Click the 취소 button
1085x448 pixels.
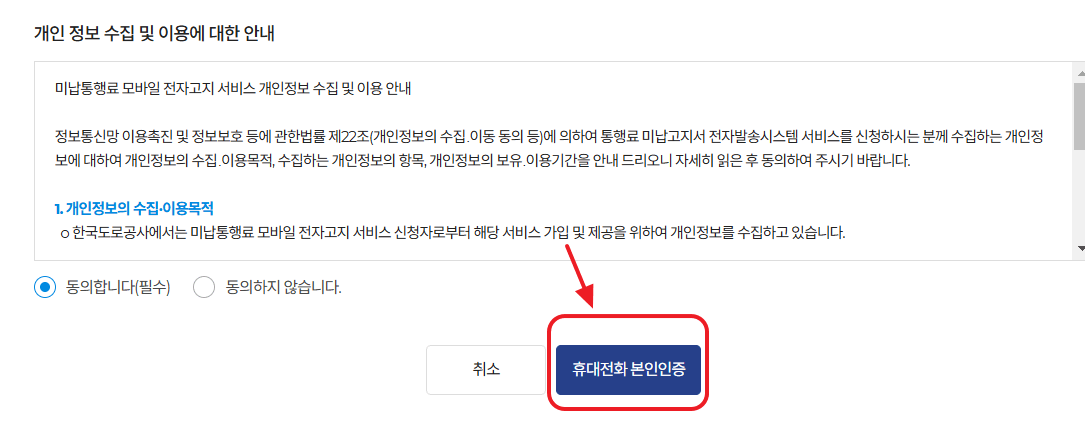486,370
